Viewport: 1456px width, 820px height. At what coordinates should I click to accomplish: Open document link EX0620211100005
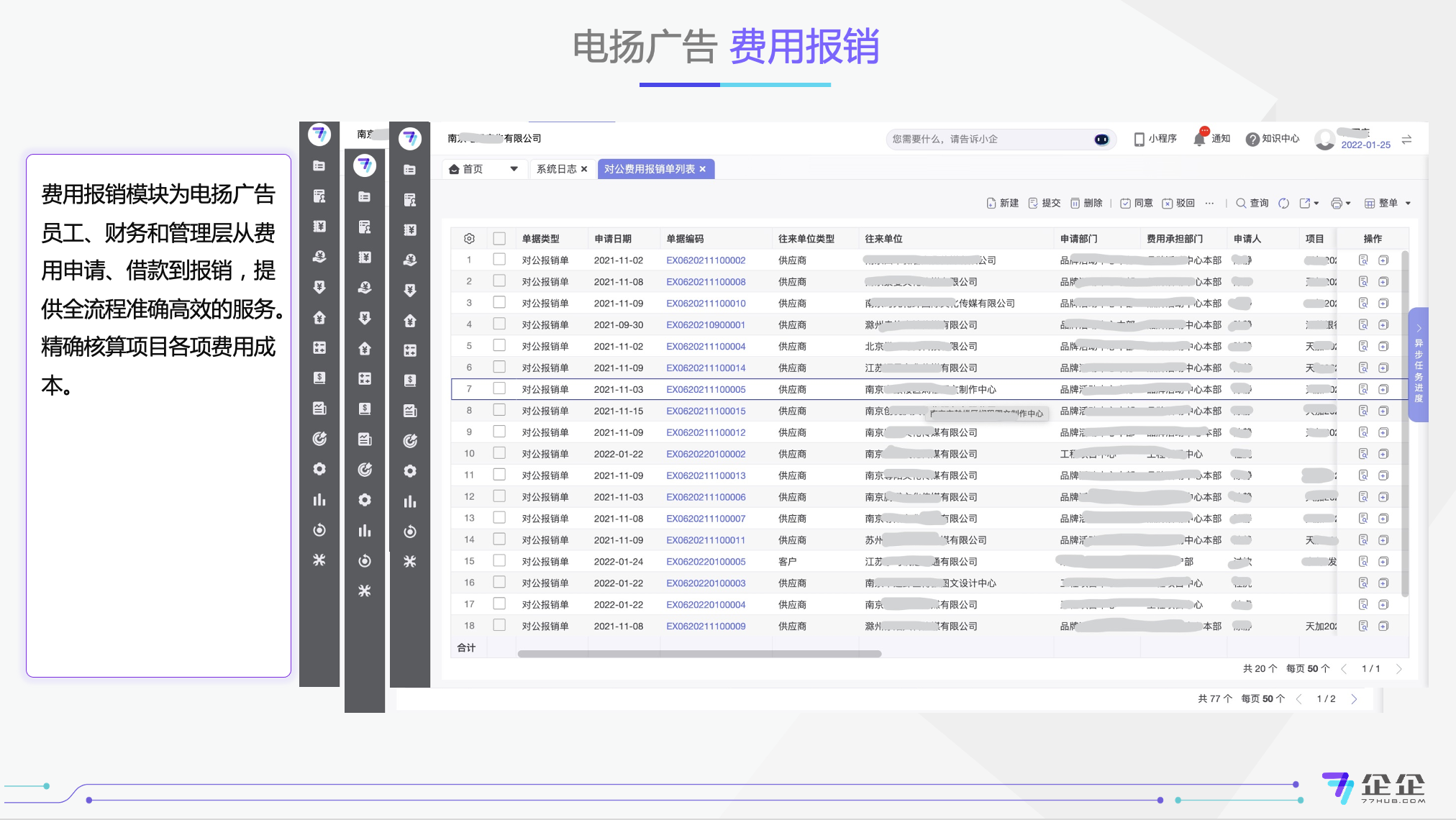705,389
